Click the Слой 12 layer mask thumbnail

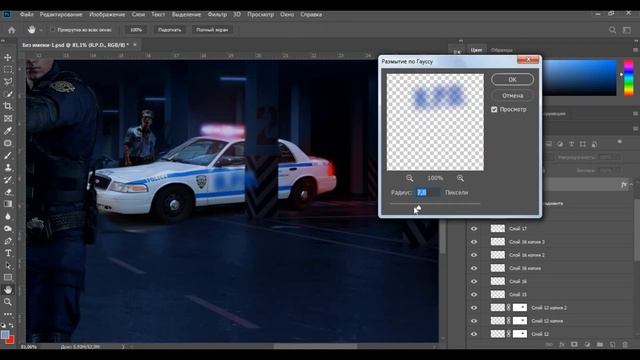click(x=520, y=334)
